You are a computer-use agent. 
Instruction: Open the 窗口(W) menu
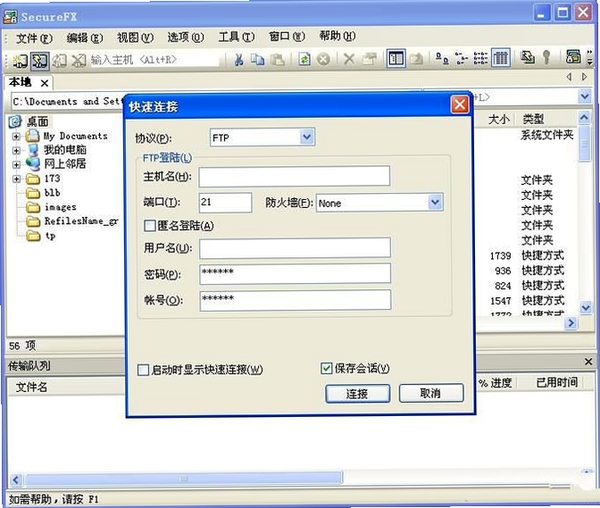point(287,36)
